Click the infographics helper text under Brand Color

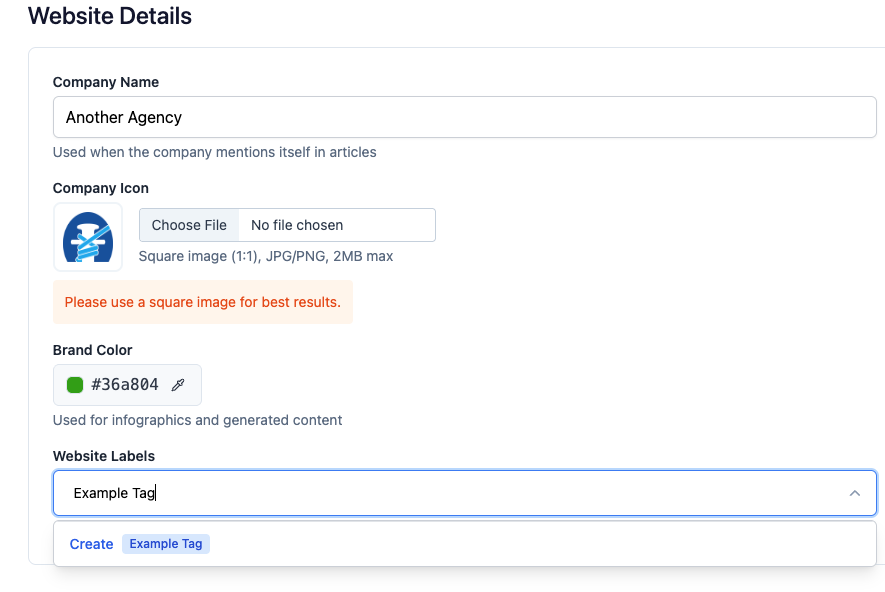click(198, 420)
